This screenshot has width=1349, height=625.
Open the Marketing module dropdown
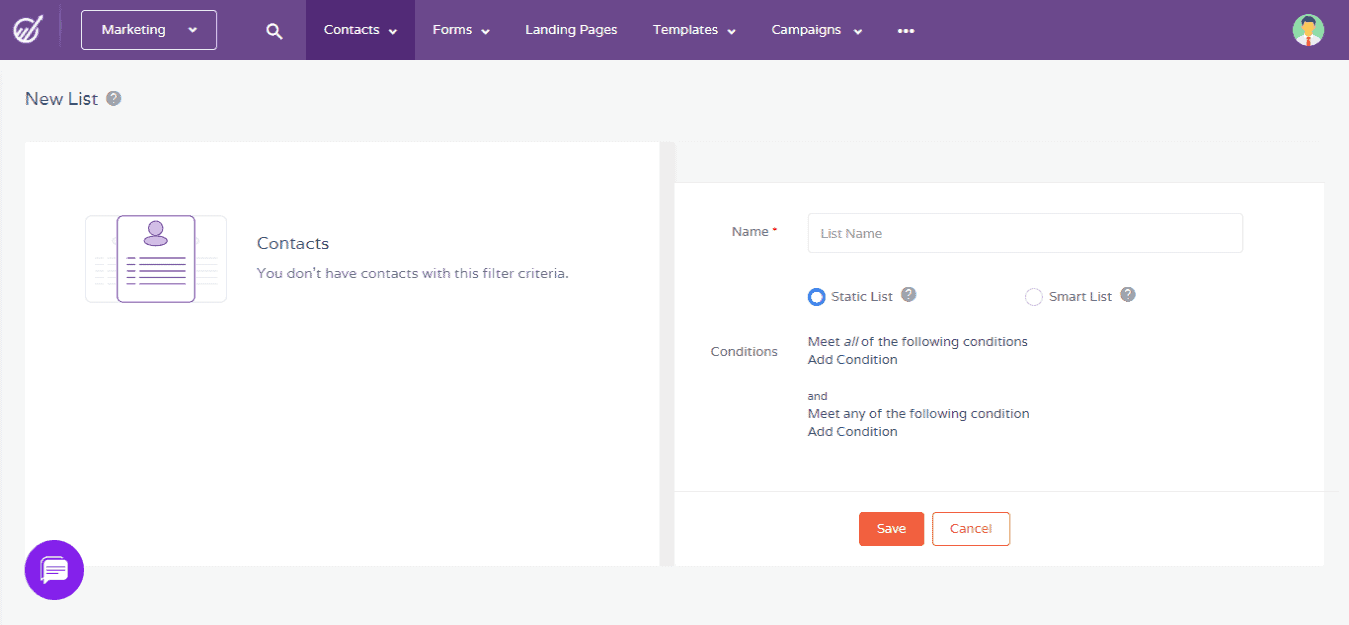tap(148, 30)
